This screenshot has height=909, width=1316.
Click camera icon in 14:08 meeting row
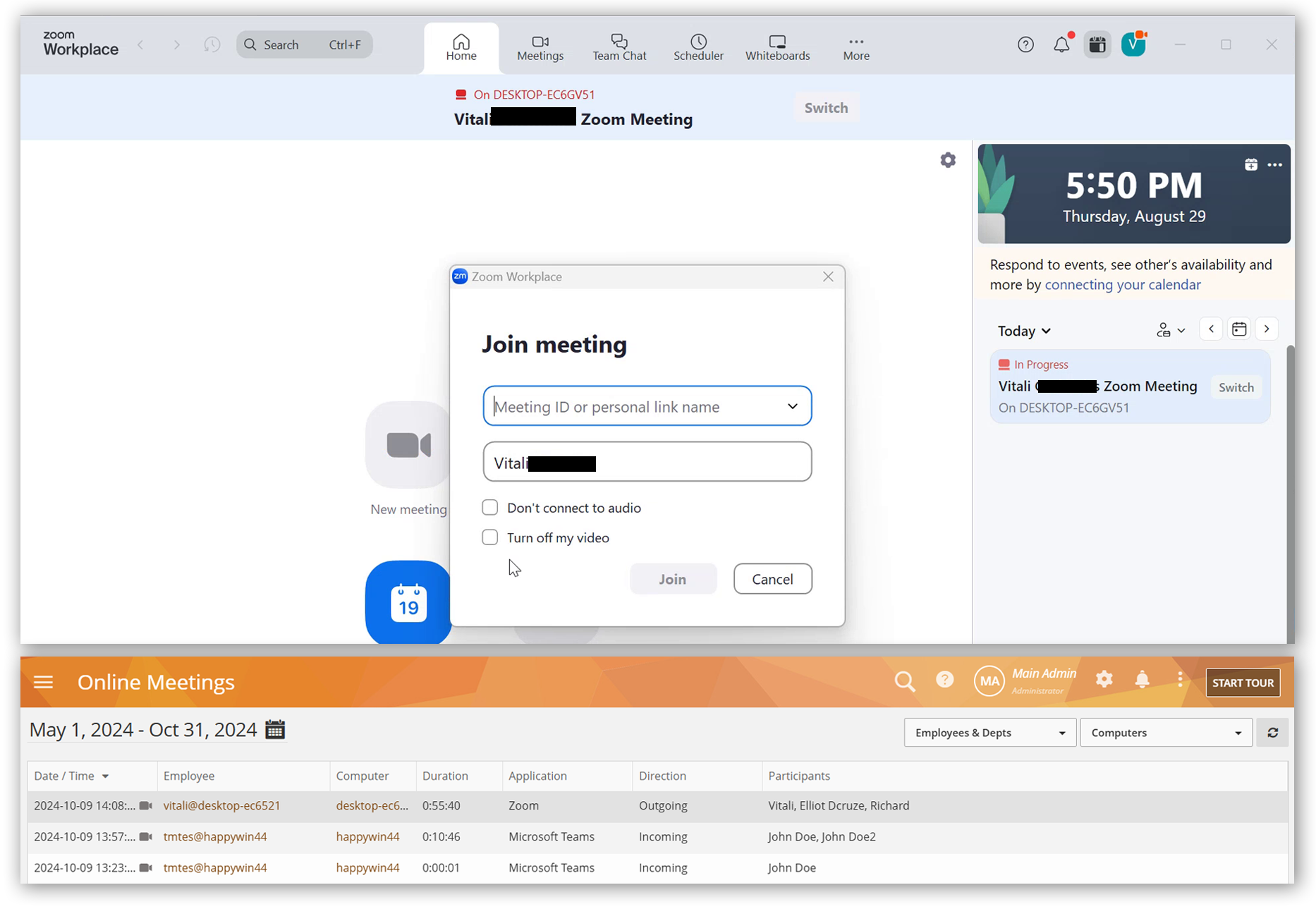146,805
